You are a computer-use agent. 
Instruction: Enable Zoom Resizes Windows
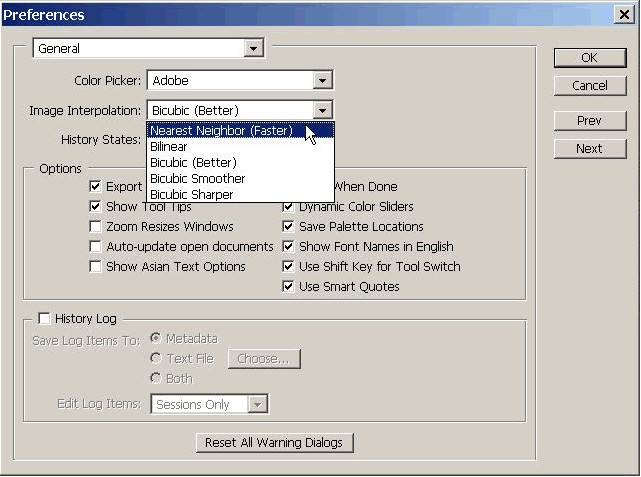point(96,227)
